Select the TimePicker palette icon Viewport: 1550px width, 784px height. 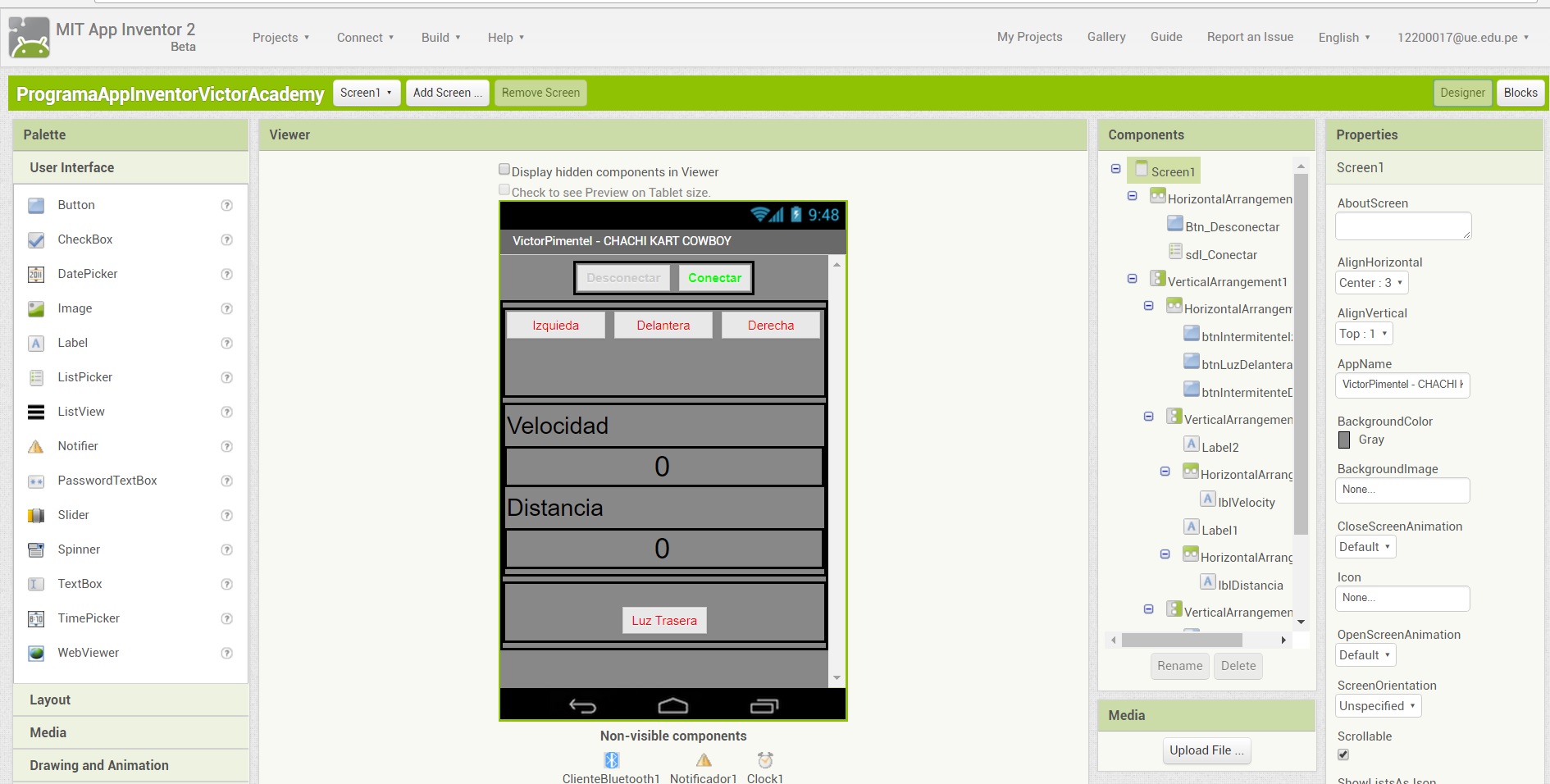click(x=36, y=618)
